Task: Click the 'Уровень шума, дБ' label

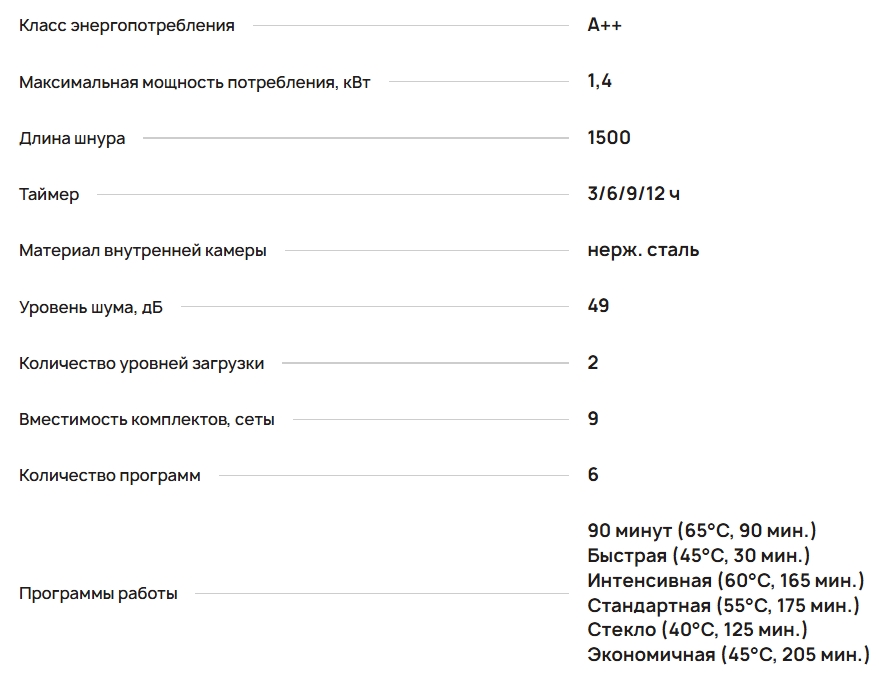Action: [91, 307]
